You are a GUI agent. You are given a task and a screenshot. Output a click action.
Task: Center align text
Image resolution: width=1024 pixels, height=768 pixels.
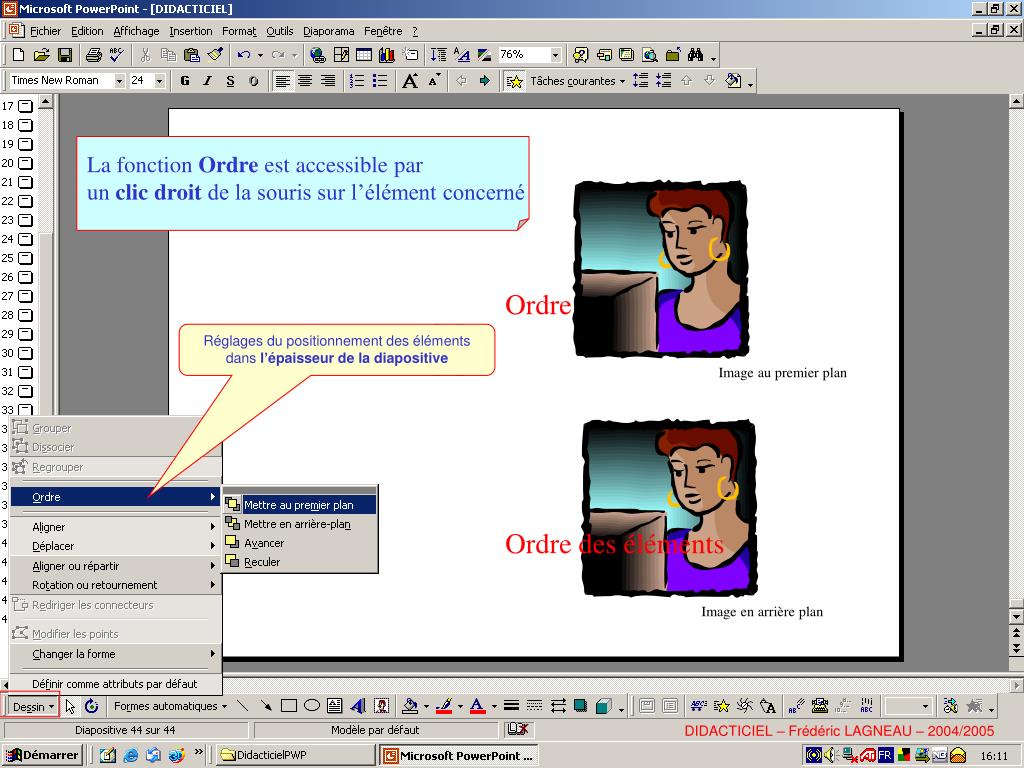click(305, 81)
